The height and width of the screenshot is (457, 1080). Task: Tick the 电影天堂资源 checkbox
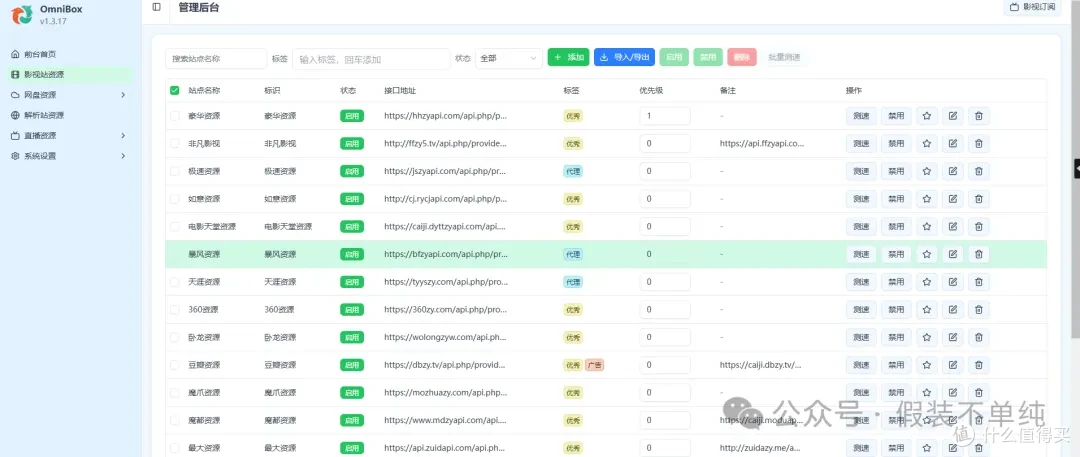174,226
